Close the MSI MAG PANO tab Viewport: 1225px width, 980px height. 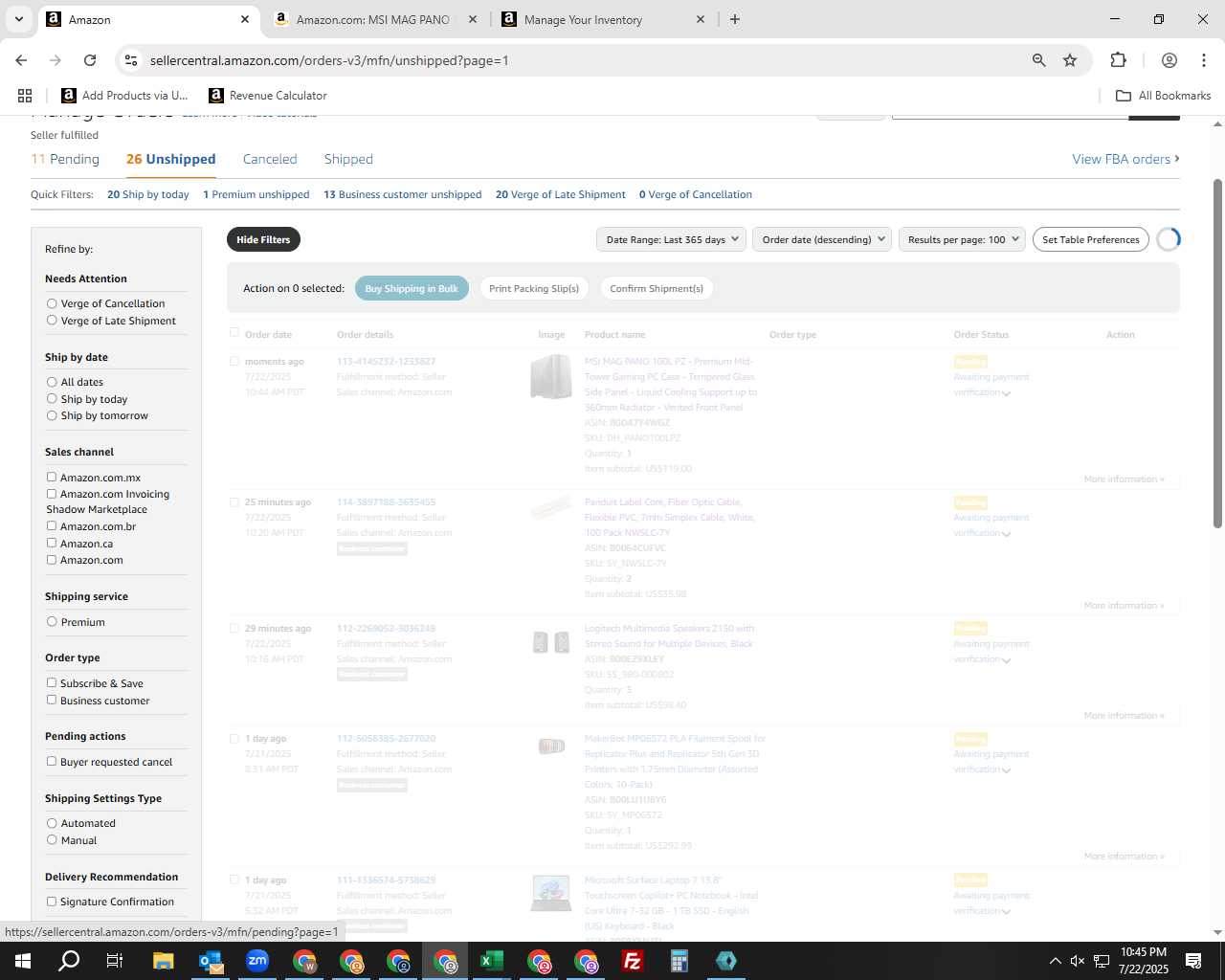pyautogui.click(x=472, y=19)
